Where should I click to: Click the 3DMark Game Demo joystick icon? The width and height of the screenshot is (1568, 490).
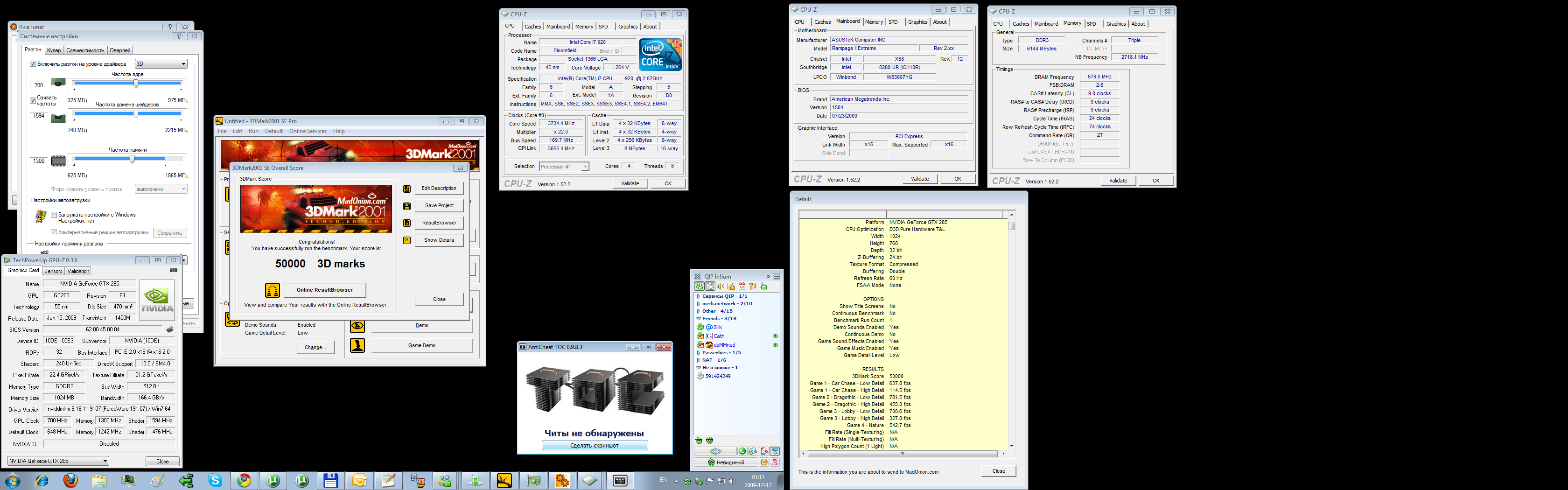point(357,346)
